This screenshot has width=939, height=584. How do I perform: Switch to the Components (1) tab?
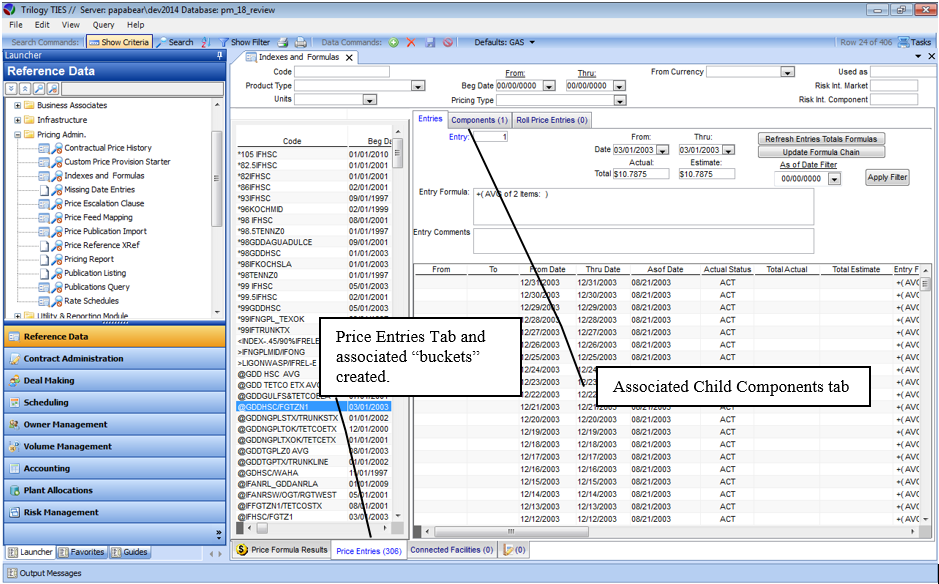[480, 119]
